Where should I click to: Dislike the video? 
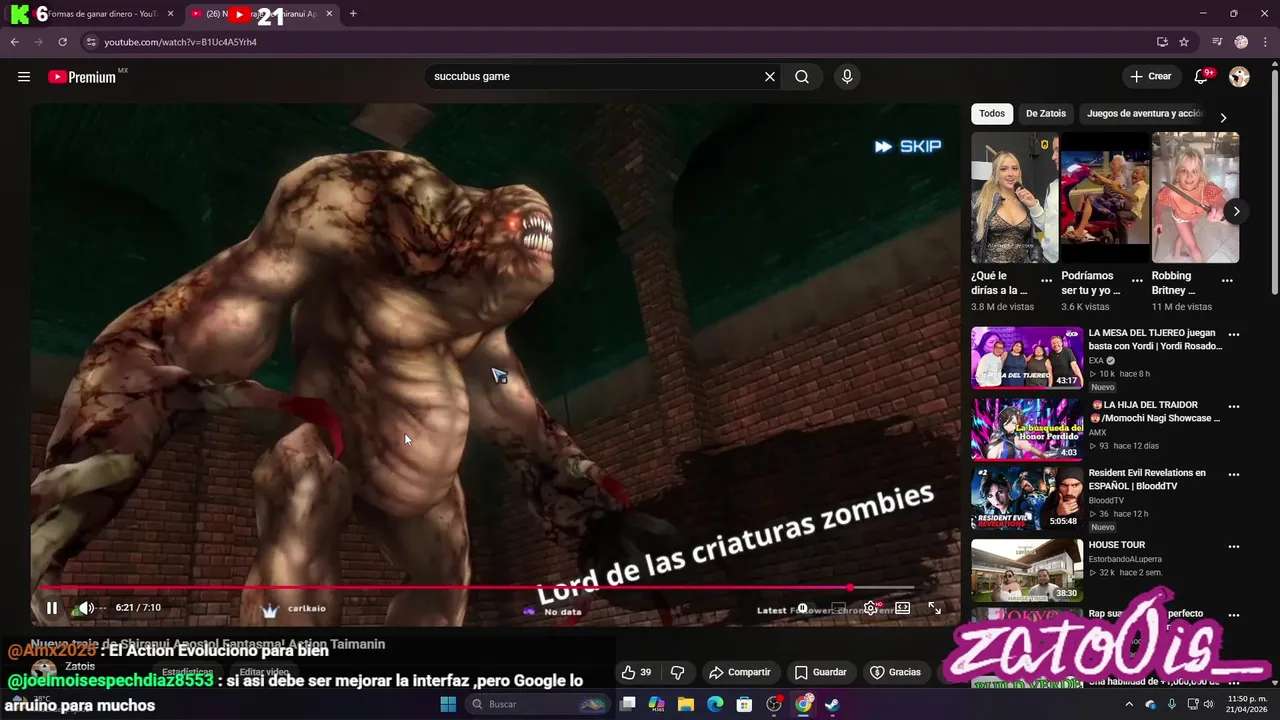tap(677, 672)
